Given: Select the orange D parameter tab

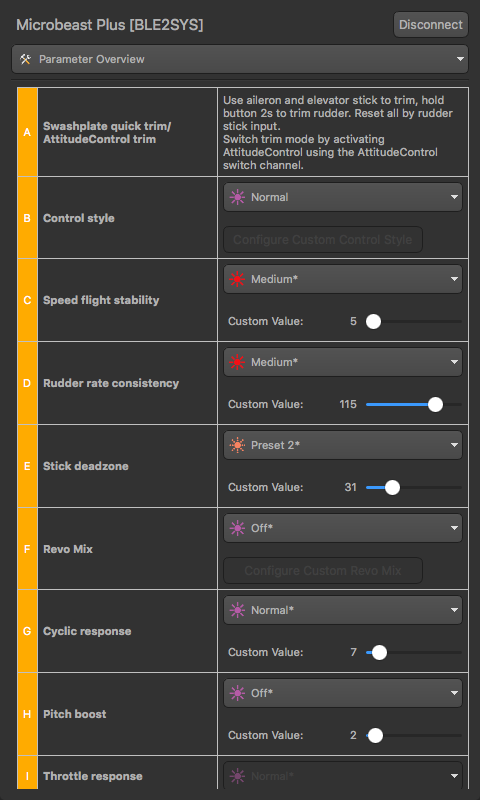Looking at the screenshot, I should [28, 383].
